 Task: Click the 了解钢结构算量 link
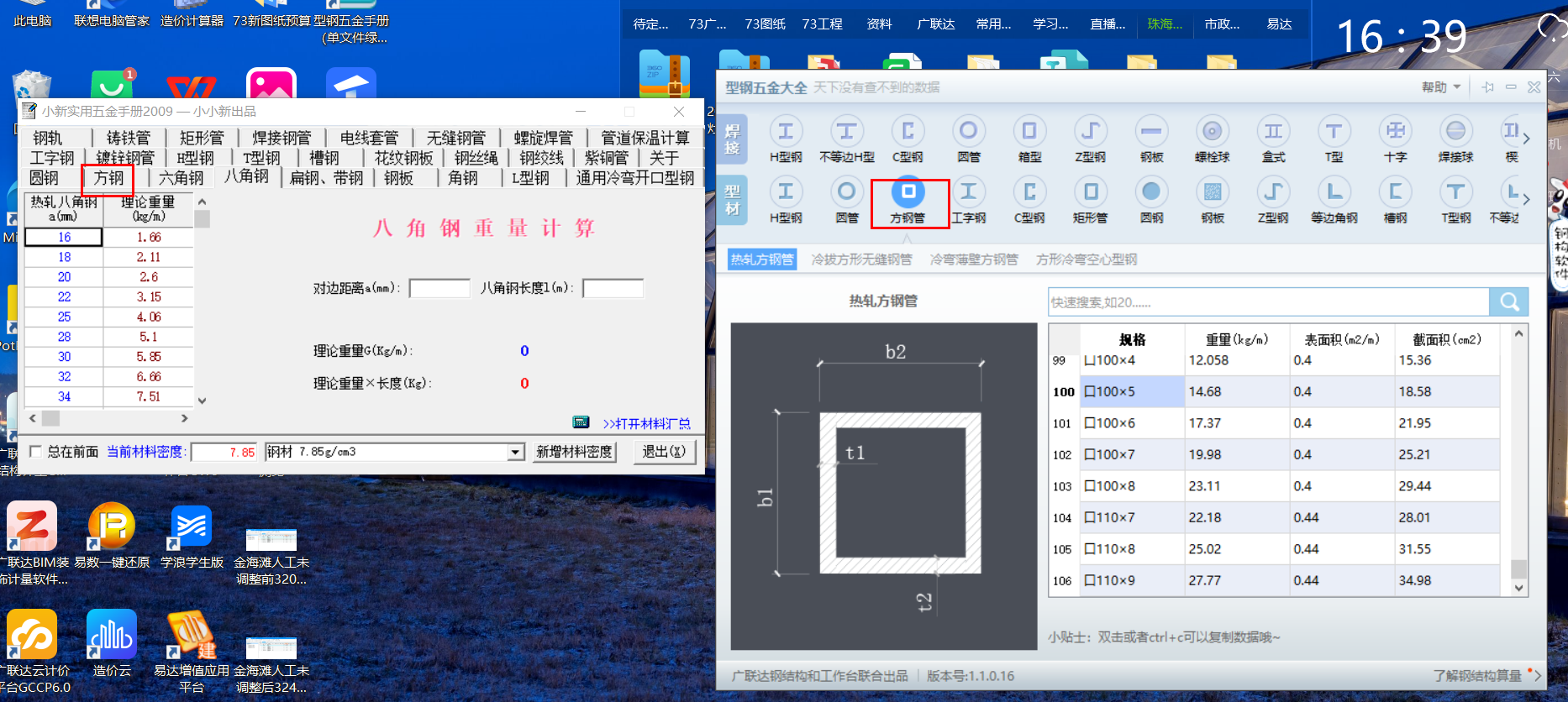tap(1477, 675)
